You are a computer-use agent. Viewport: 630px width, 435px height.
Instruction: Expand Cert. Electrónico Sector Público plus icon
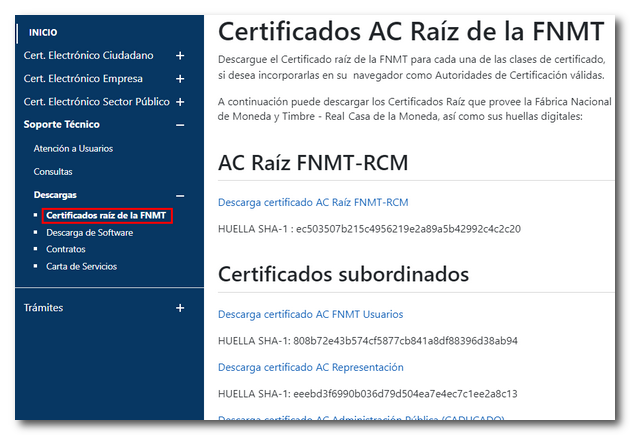pyautogui.click(x=180, y=102)
